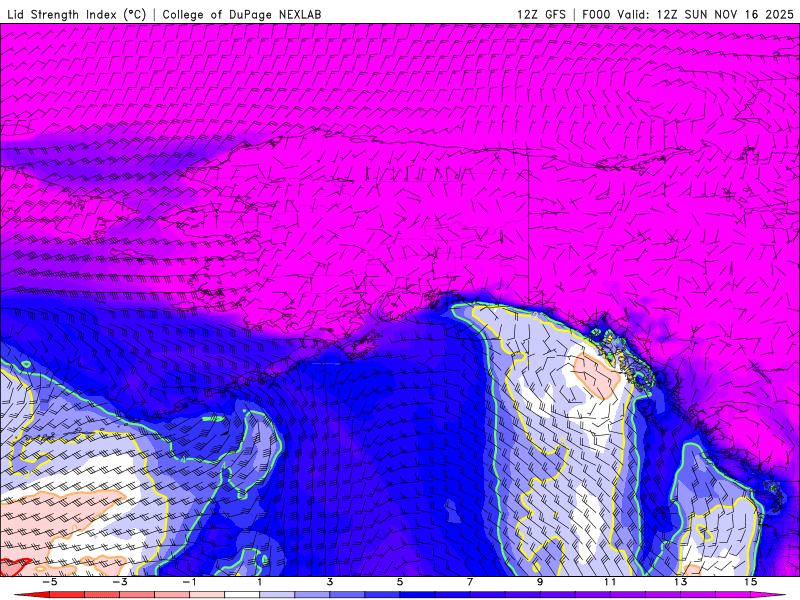Click the 7 value on the color scale

pos(470,582)
